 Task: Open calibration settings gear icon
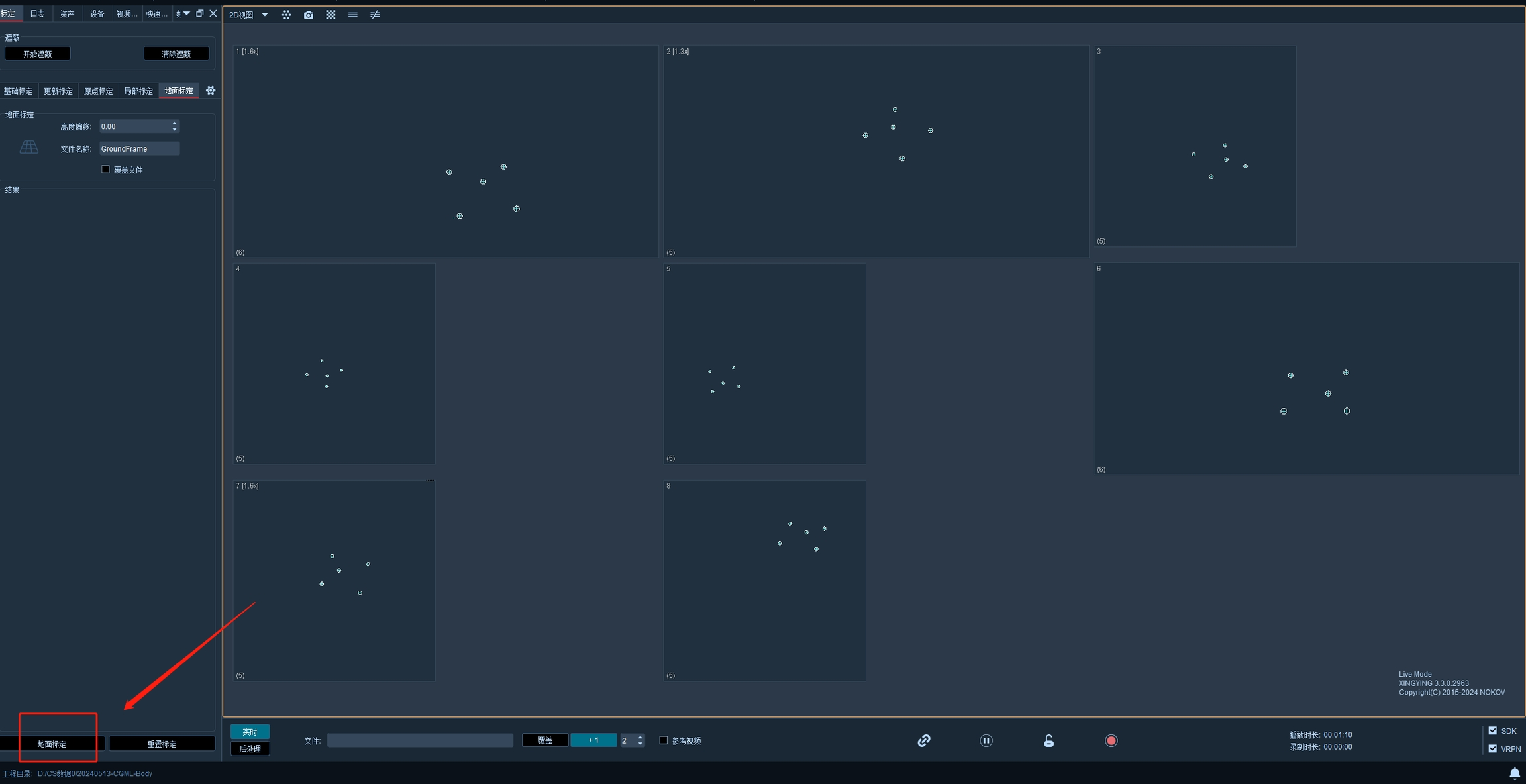[x=211, y=91]
